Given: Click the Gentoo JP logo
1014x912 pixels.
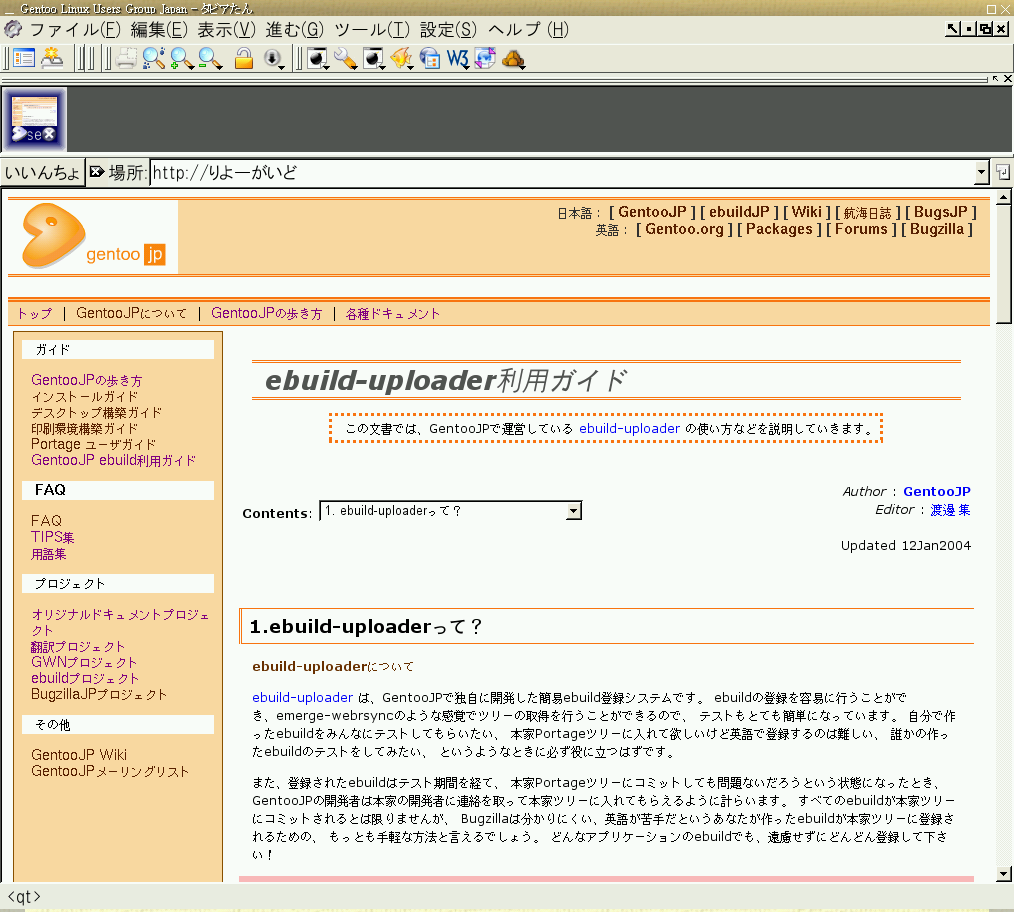Looking at the screenshot, I should (x=93, y=236).
